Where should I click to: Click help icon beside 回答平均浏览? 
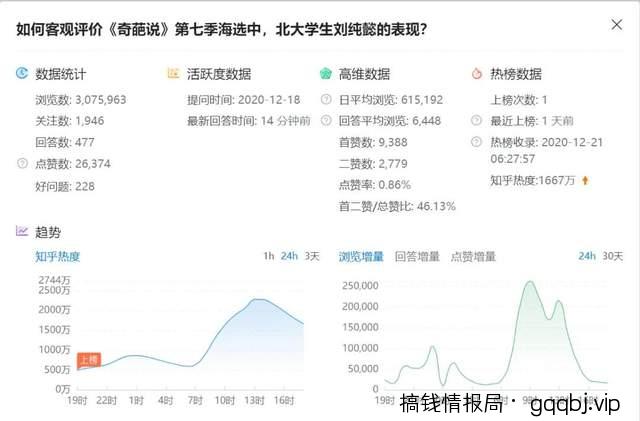tap(326, 120)
